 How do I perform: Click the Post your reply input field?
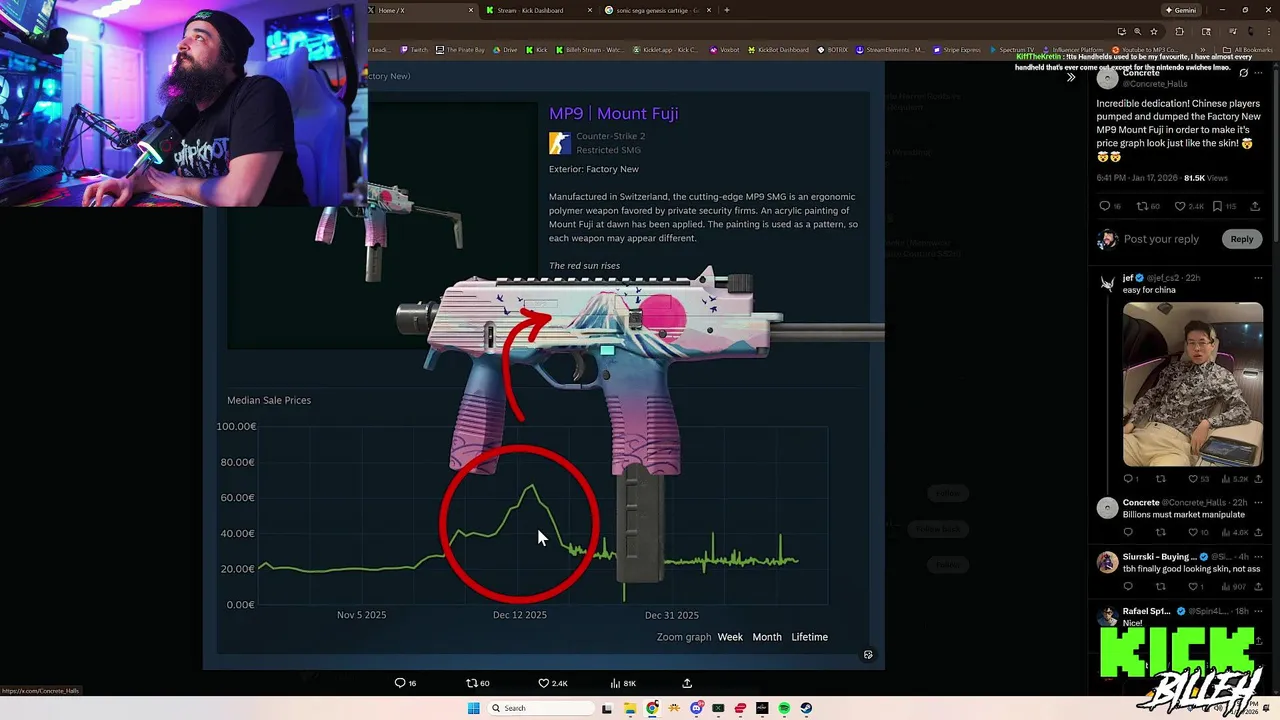pyautogui.click(x=1161, y=239)
